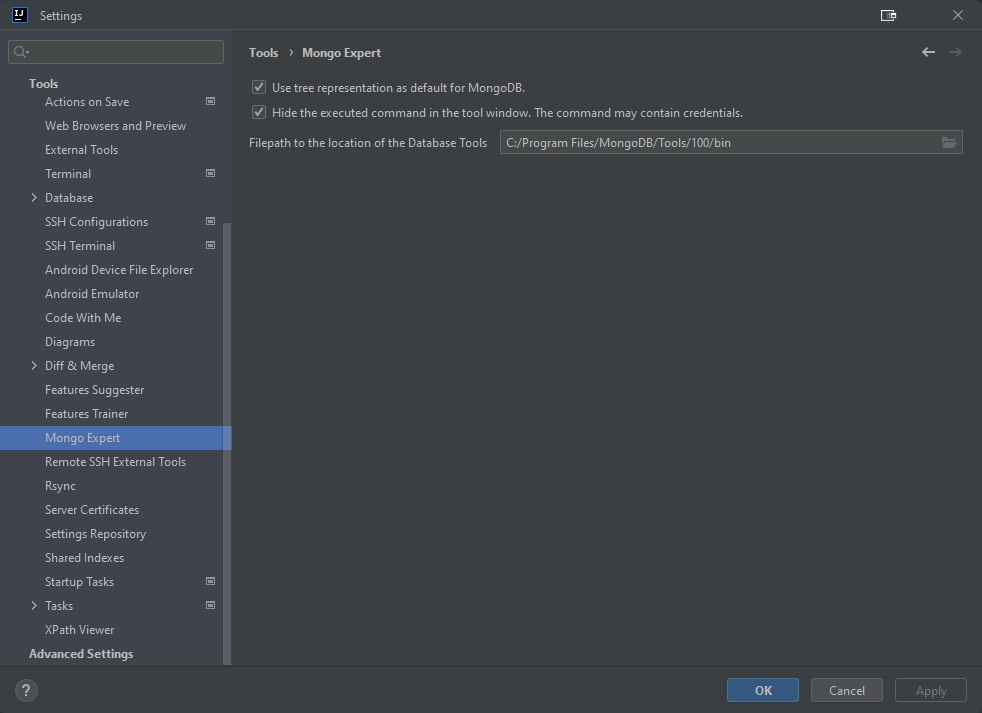Click the project-level icon beside Terminal

pos(210,173)
